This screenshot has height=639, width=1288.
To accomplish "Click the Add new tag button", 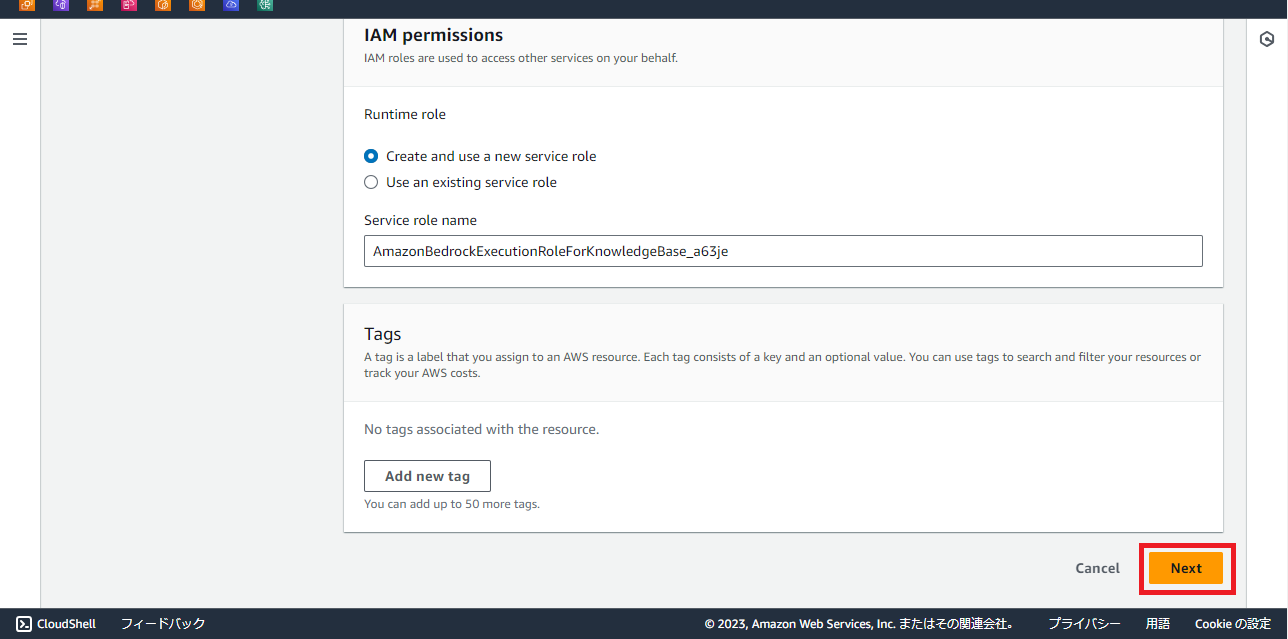I will point(427,476).
